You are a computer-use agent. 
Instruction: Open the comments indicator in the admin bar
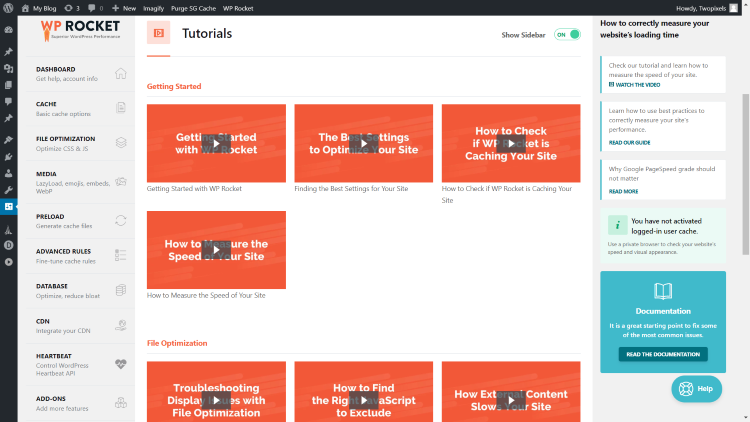click(95, 8)
